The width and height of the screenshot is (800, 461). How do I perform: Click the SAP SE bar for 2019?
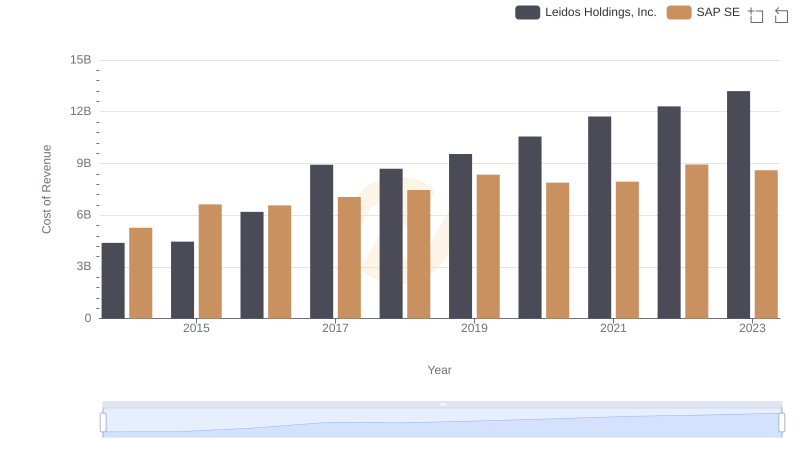[x=488, y=247]
